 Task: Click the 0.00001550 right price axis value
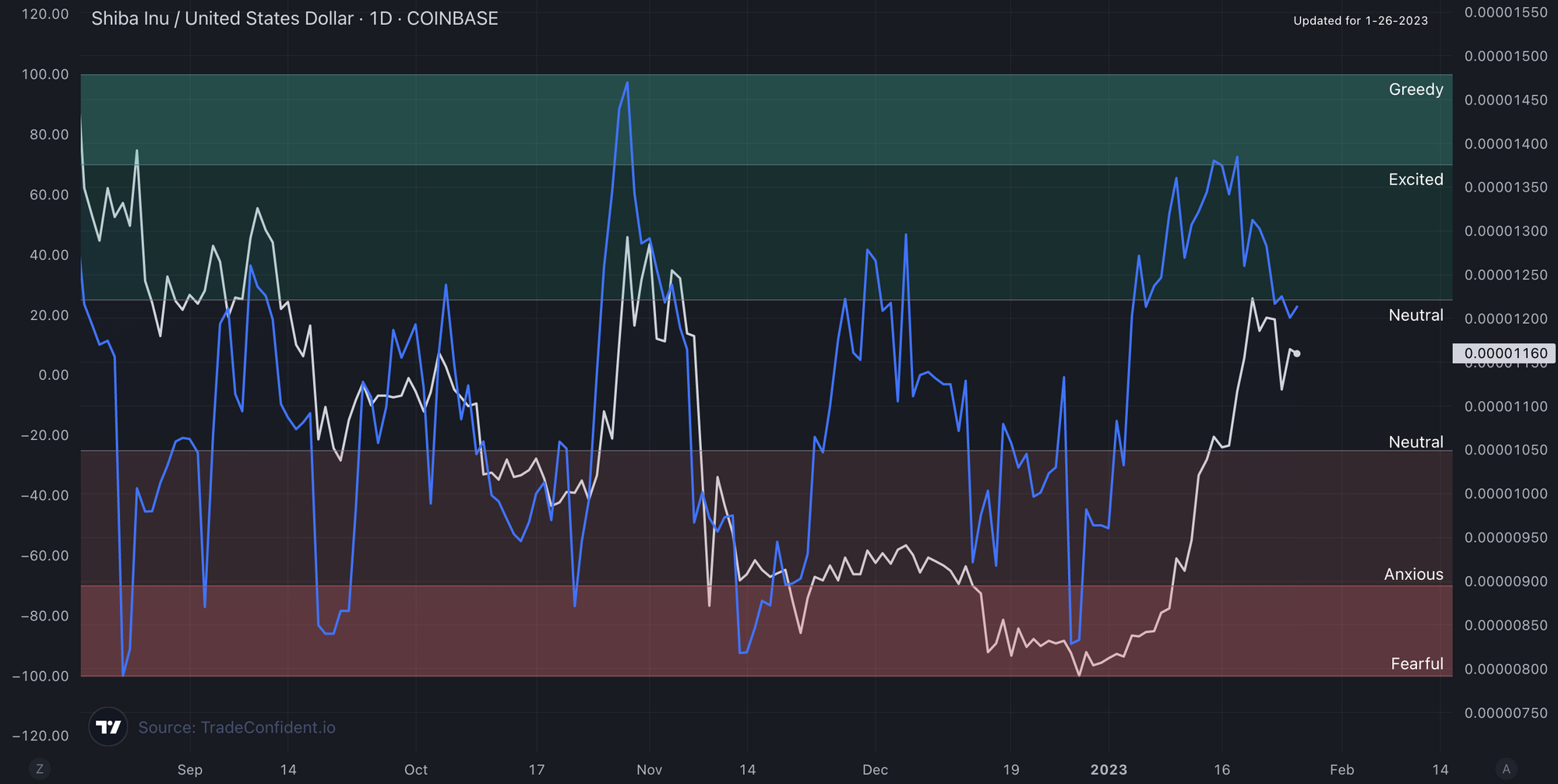1506,12
